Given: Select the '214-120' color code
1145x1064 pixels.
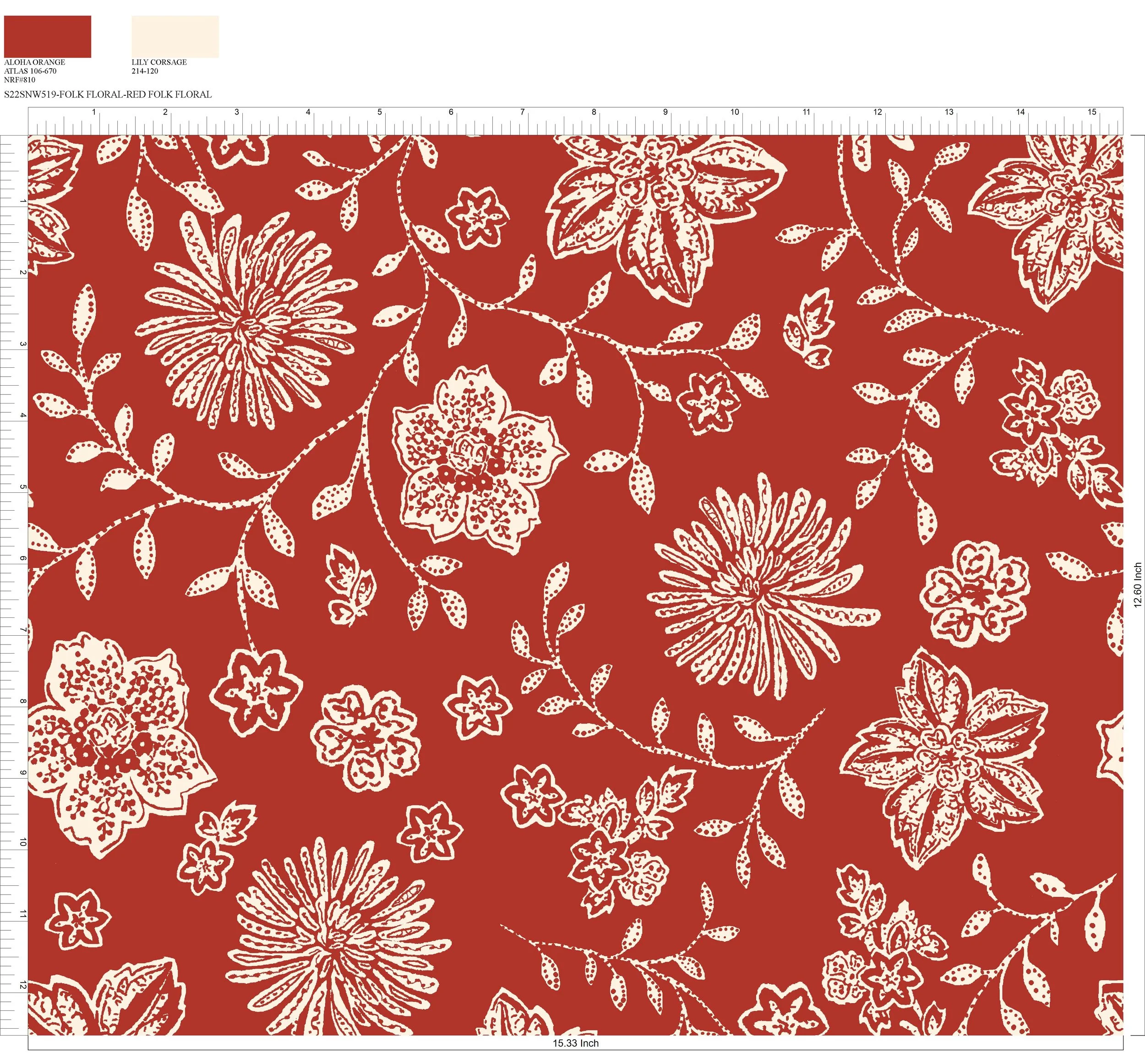Looking at the screenshot, I should tap(145, 71).
